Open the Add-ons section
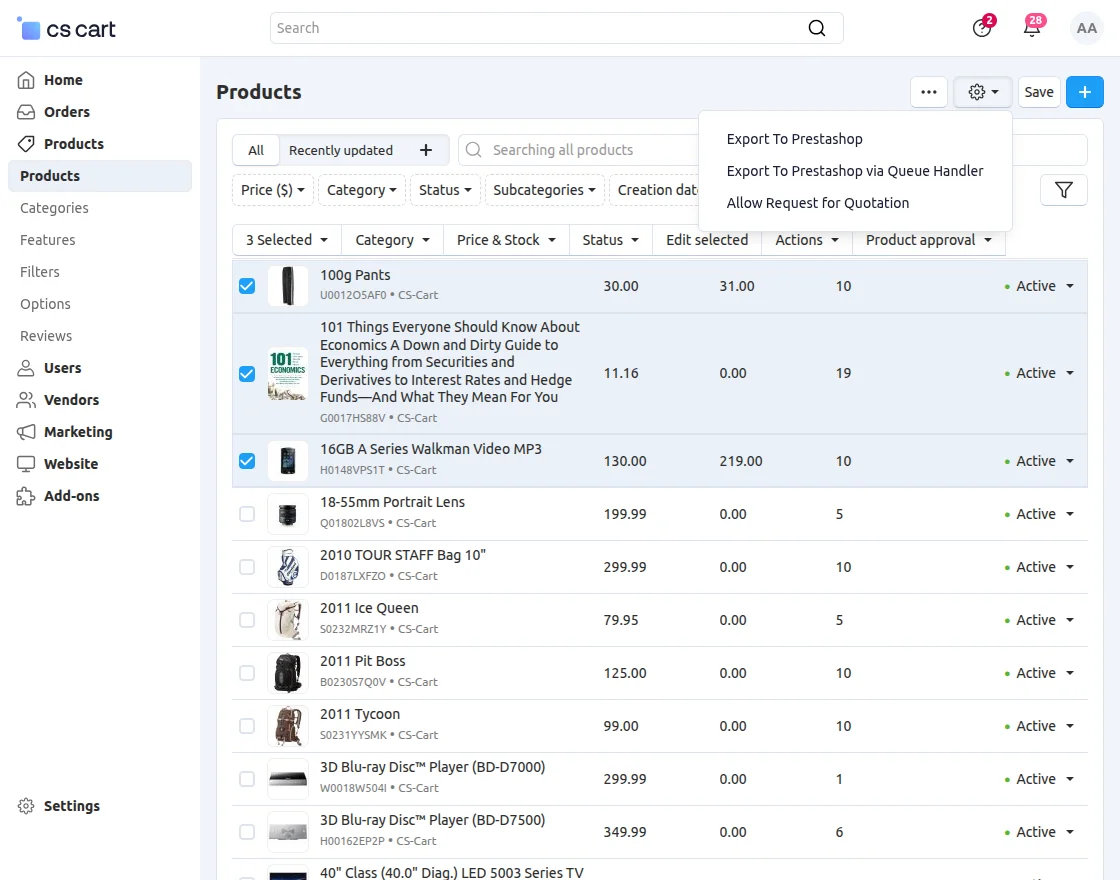 (x=70, y=495)
